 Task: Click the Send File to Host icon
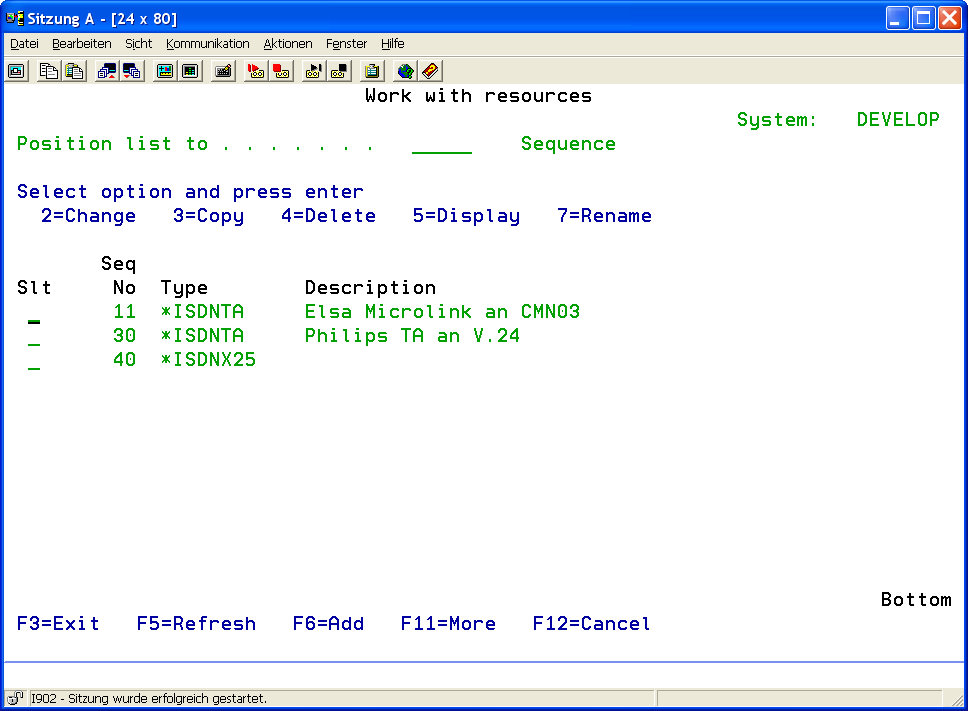point(106,71)
